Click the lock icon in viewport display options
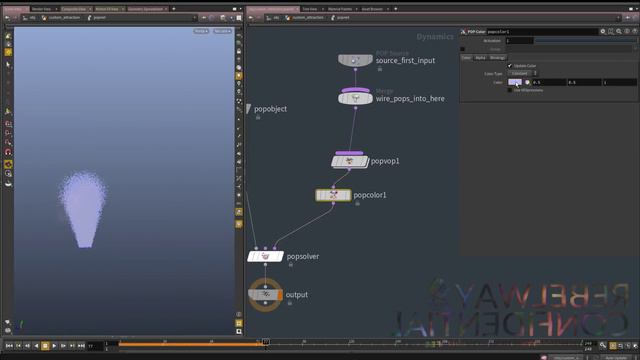 coord(239,51)
